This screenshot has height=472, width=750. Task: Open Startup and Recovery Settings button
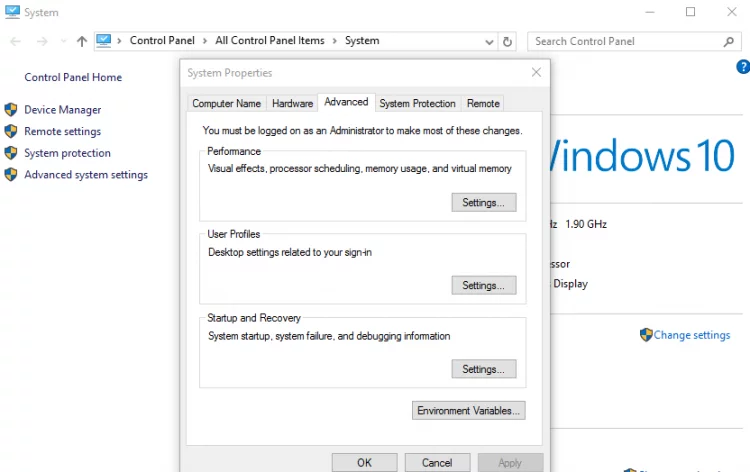(x=484, y=369)
